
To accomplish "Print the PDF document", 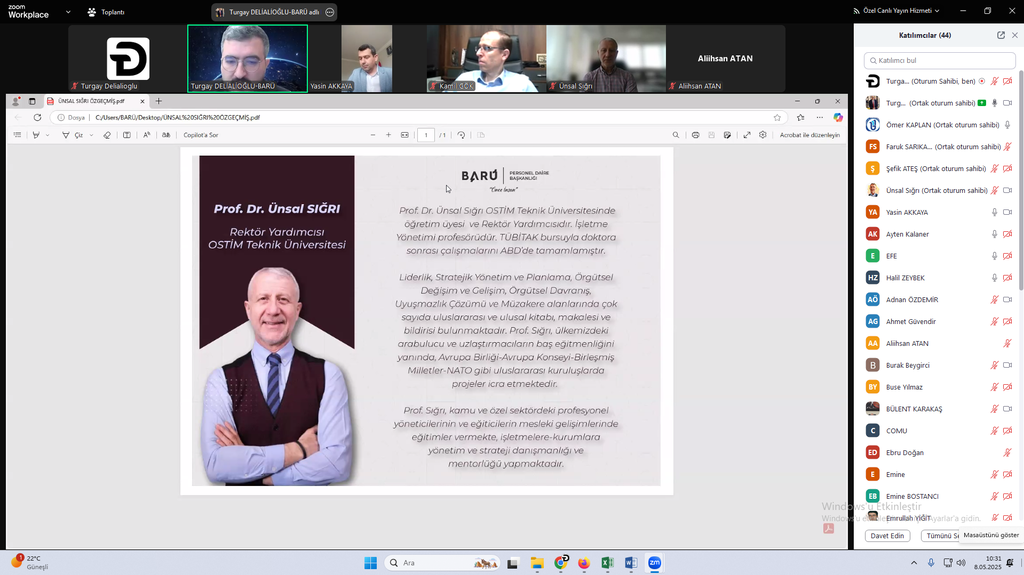I will 696,135.
